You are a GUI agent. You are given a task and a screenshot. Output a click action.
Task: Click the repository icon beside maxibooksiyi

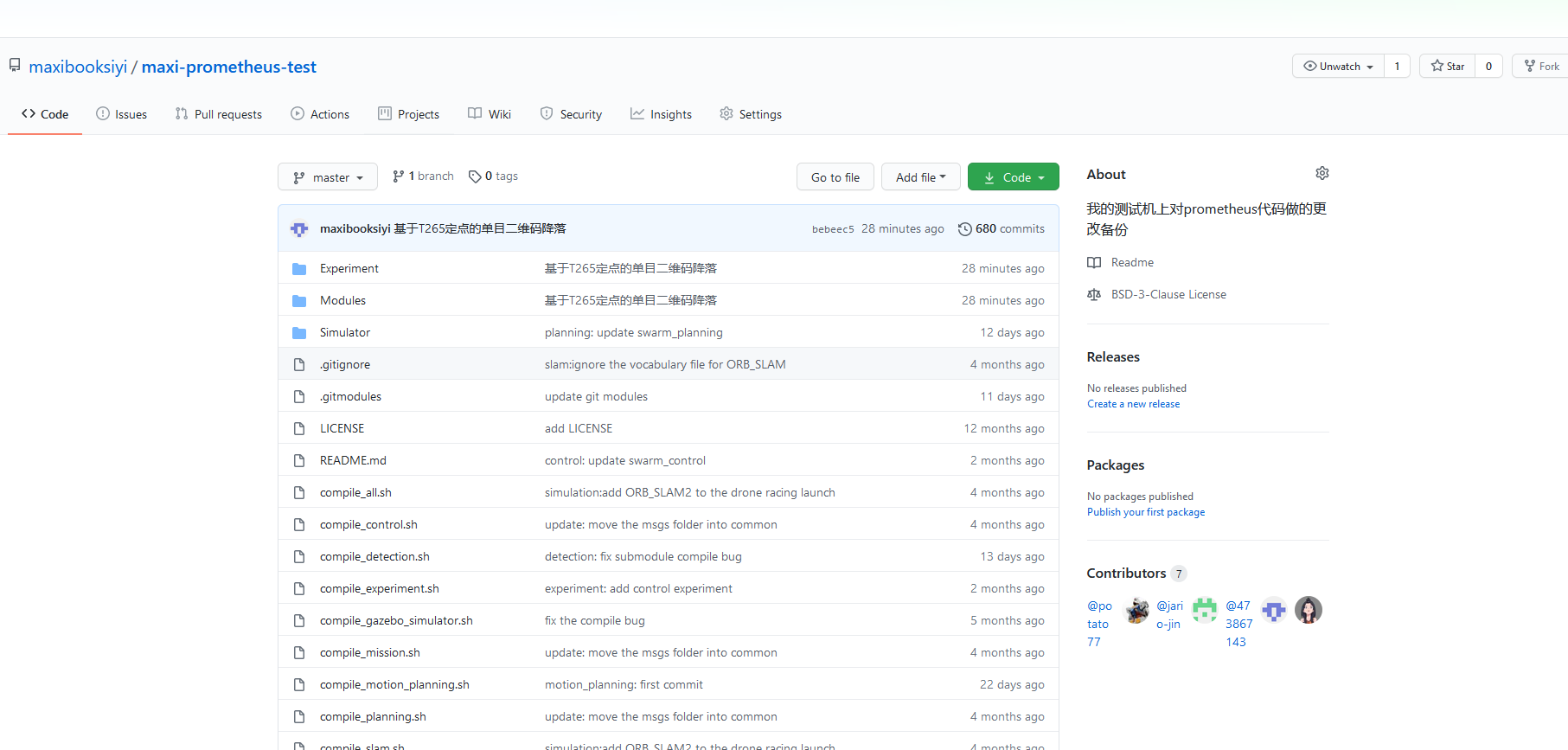(15, 65)
